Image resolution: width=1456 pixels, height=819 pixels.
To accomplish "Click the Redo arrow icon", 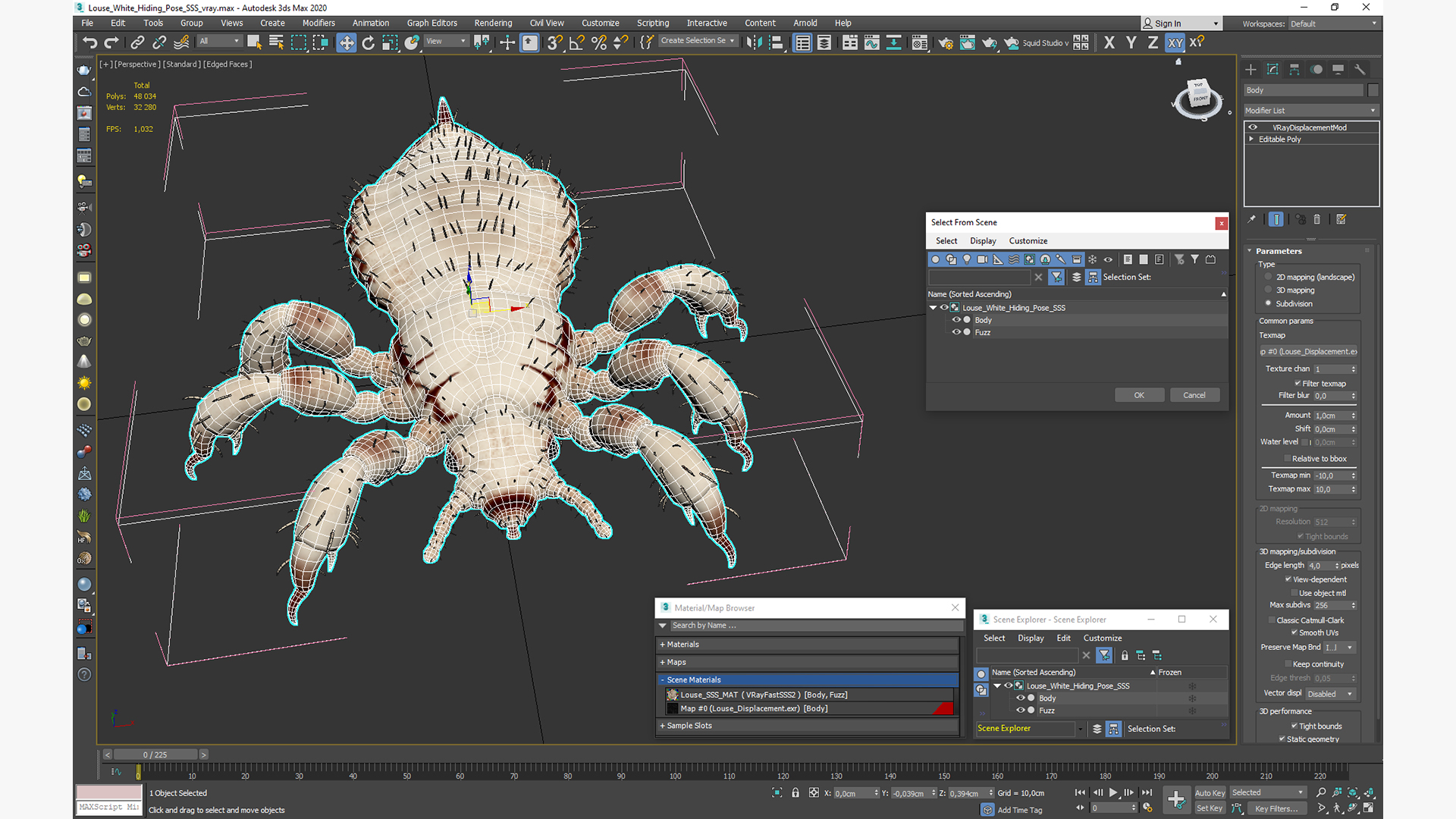I will point(111,42).
